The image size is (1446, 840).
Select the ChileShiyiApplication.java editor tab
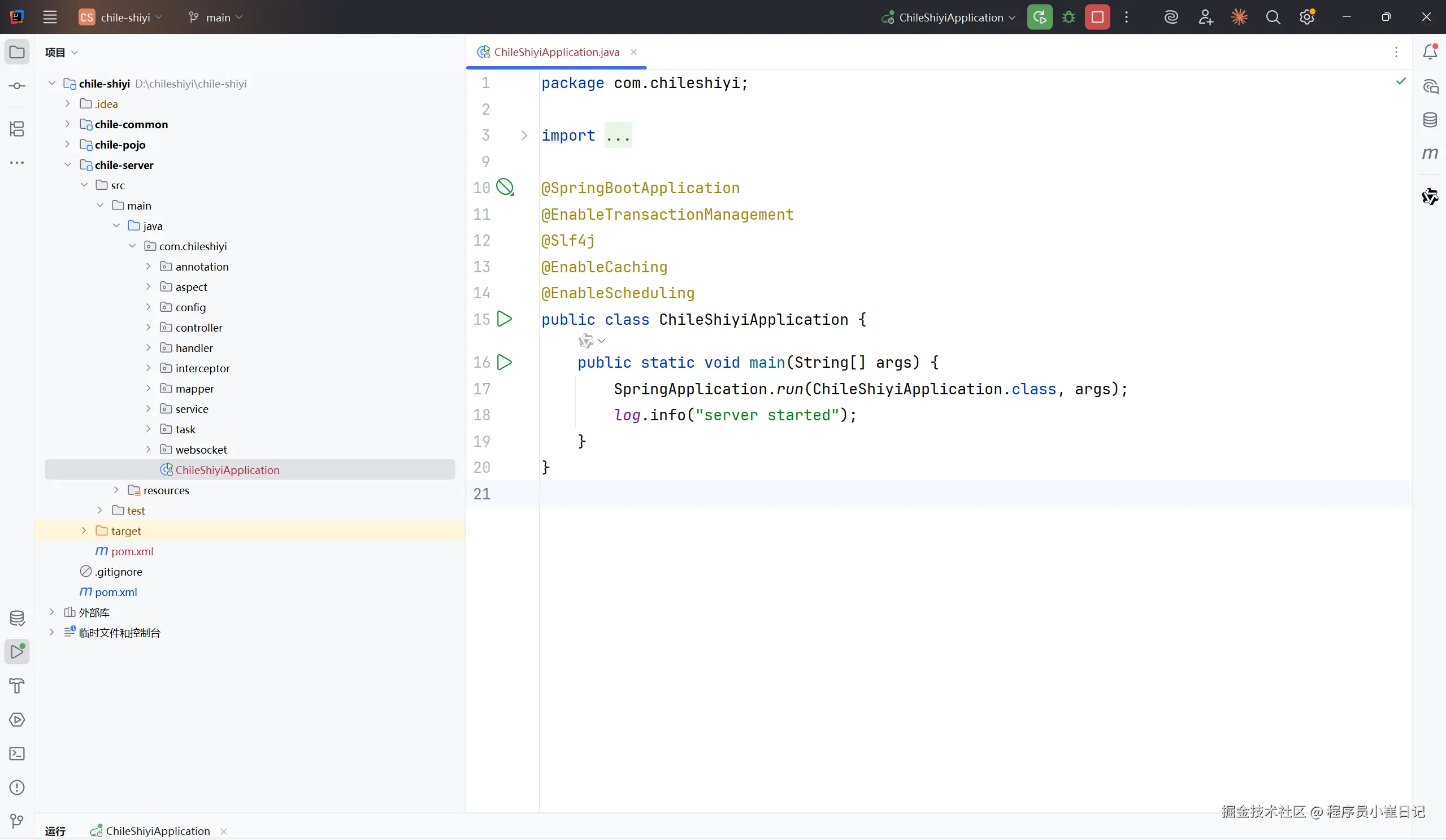[556, 52]
